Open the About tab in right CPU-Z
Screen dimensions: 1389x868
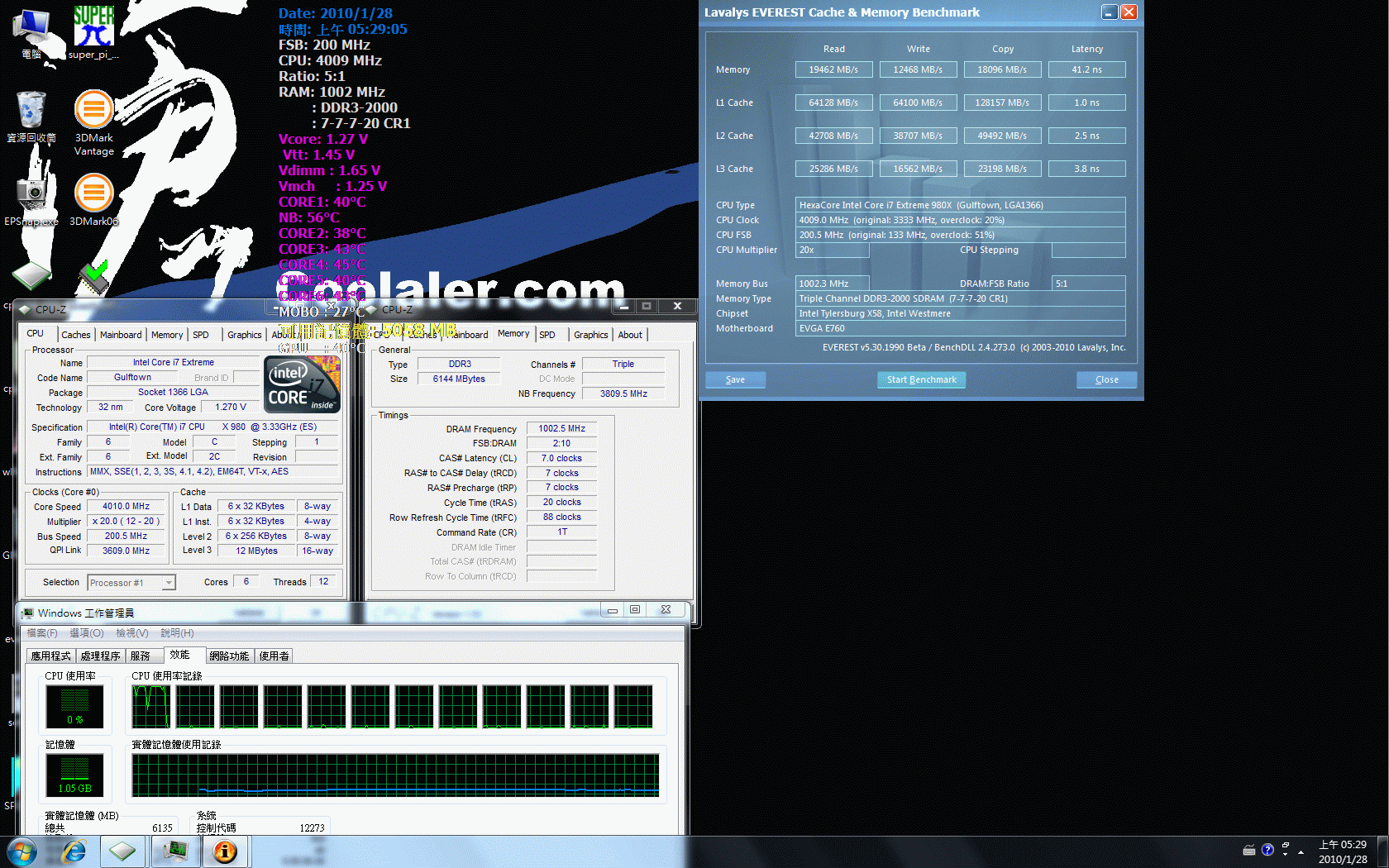point(630,335)
